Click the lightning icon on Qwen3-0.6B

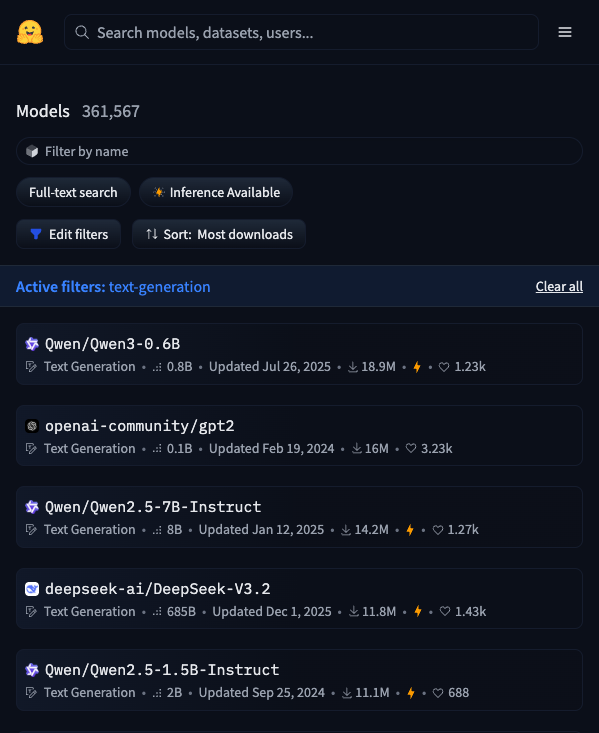[x=417, y=367]
